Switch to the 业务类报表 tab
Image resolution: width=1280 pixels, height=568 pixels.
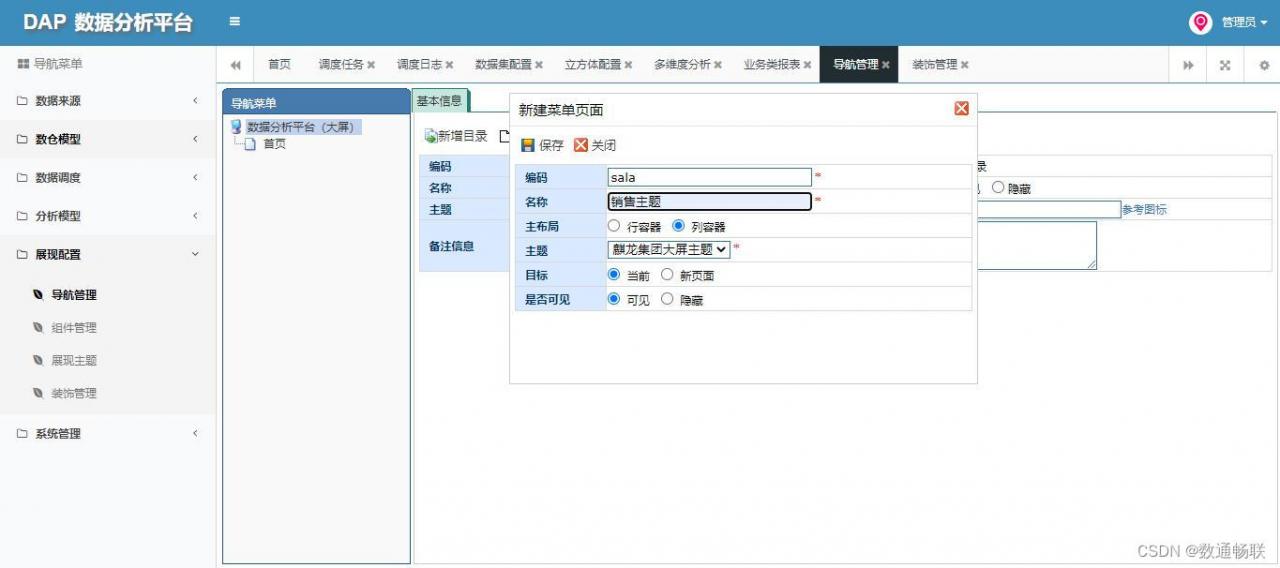[772, 65]
